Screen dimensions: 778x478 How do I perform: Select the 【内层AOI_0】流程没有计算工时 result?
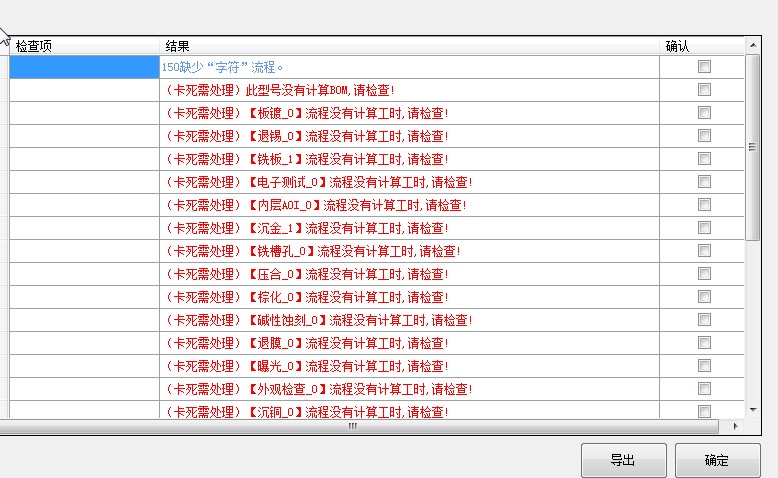click(x=356, y=205)
